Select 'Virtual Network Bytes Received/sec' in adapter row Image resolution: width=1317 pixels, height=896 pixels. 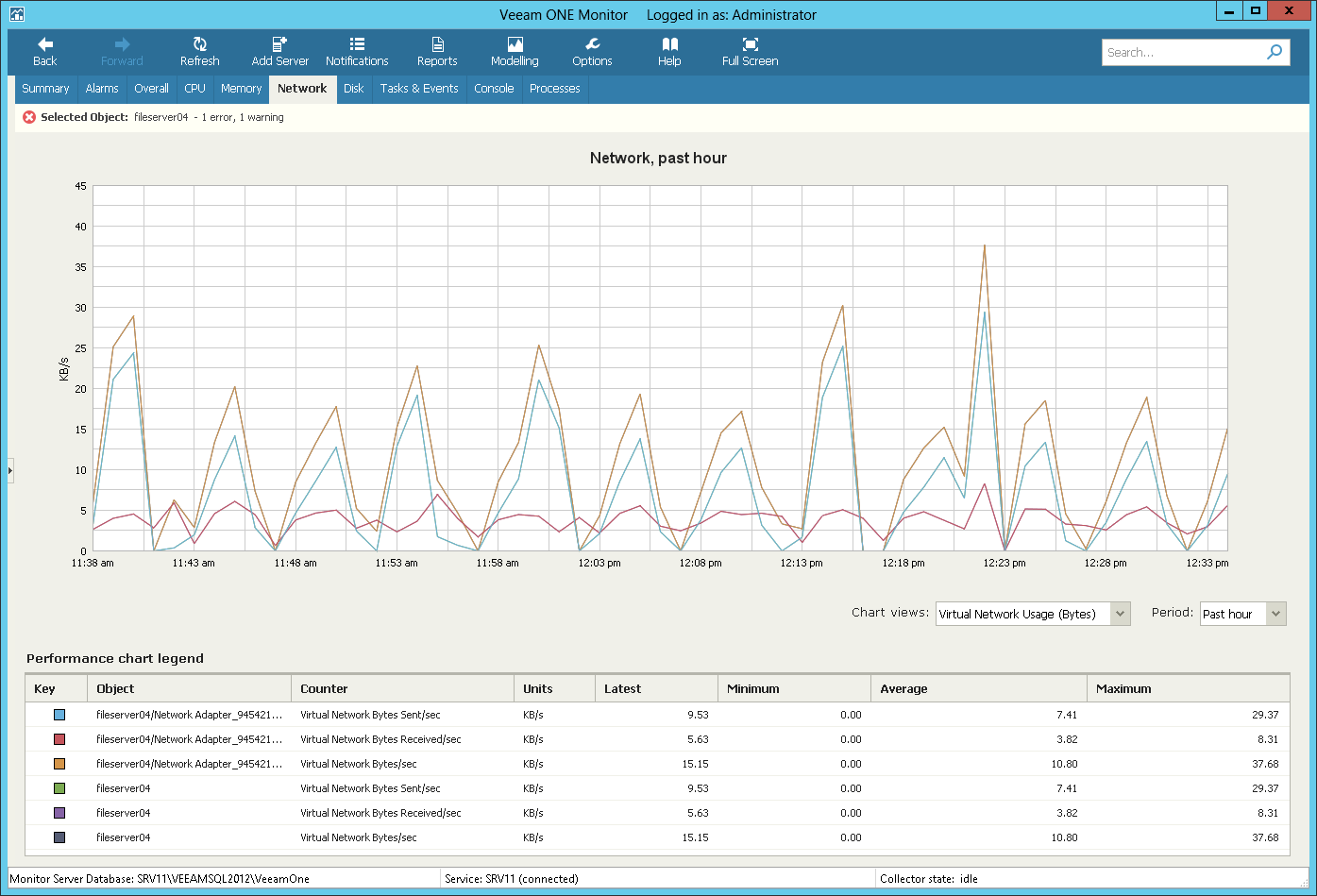coord(380,739)
